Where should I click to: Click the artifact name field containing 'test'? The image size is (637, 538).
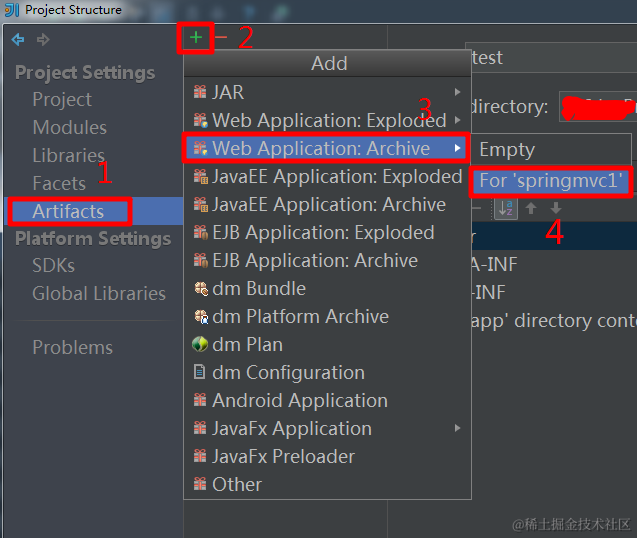coord(551,58)
